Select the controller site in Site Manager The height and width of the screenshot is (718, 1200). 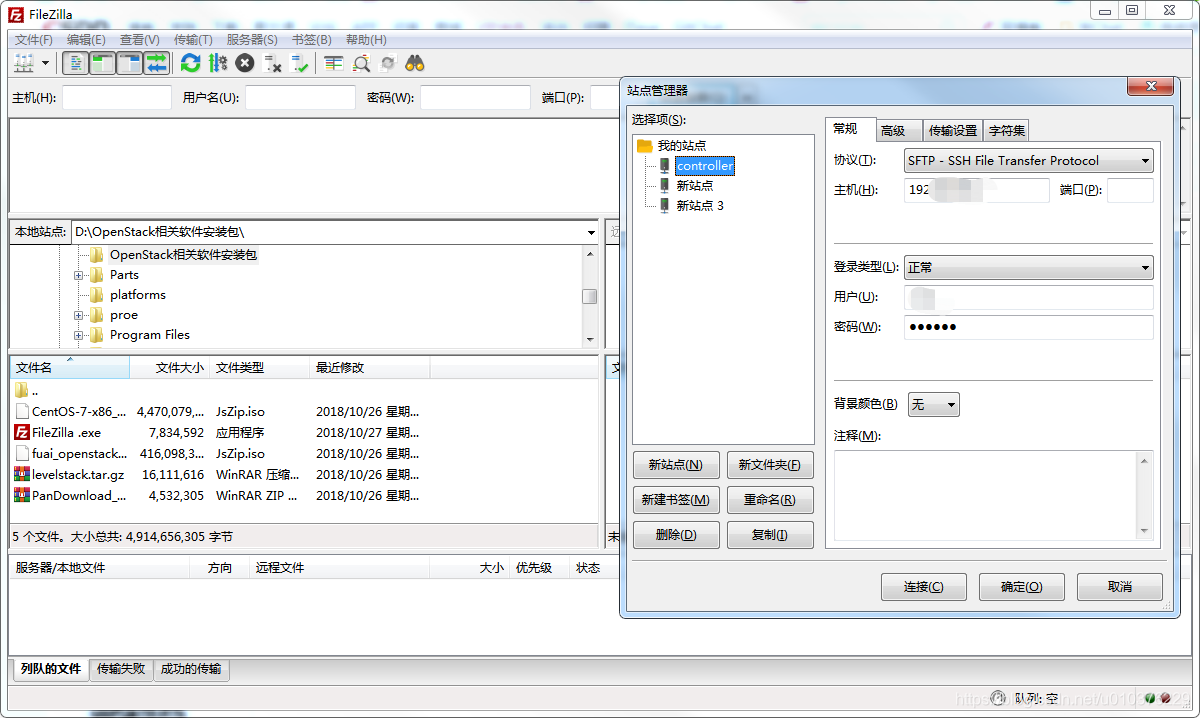coord(705,166)
